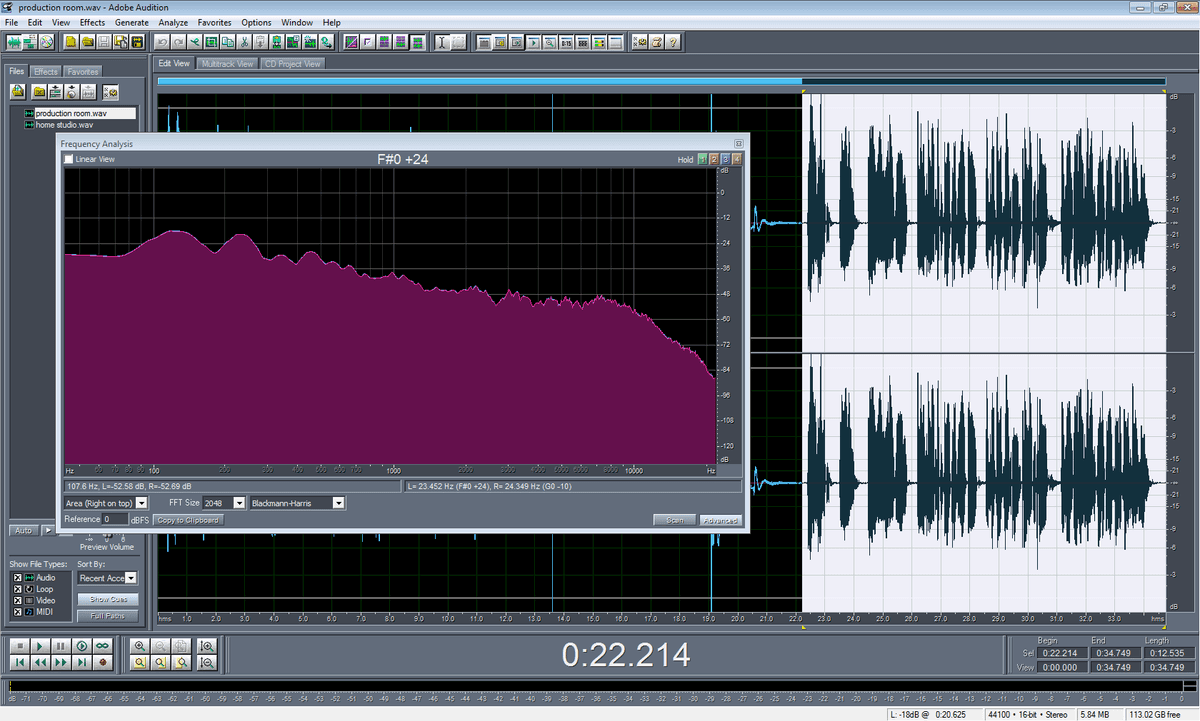Image resolution: width=1200 pixels, height=721 pixels.
Task: Select the Marquee selection tool
Action: 458,42
